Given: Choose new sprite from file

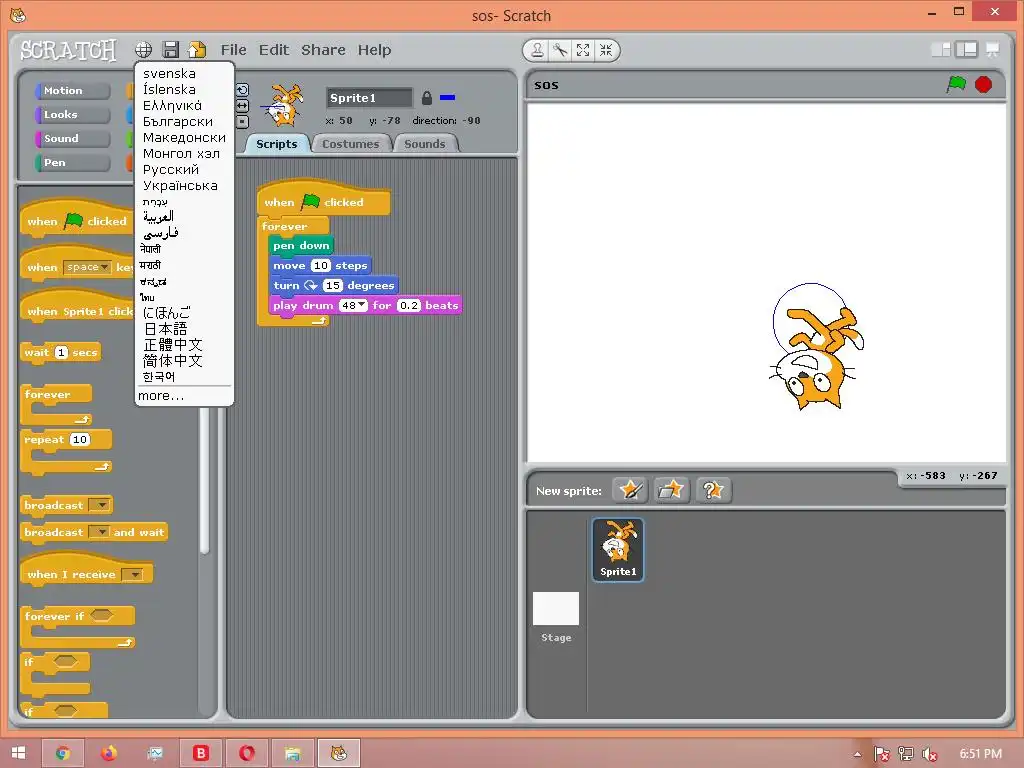Looking at the screenshot, I should click(x=671, y=490).
